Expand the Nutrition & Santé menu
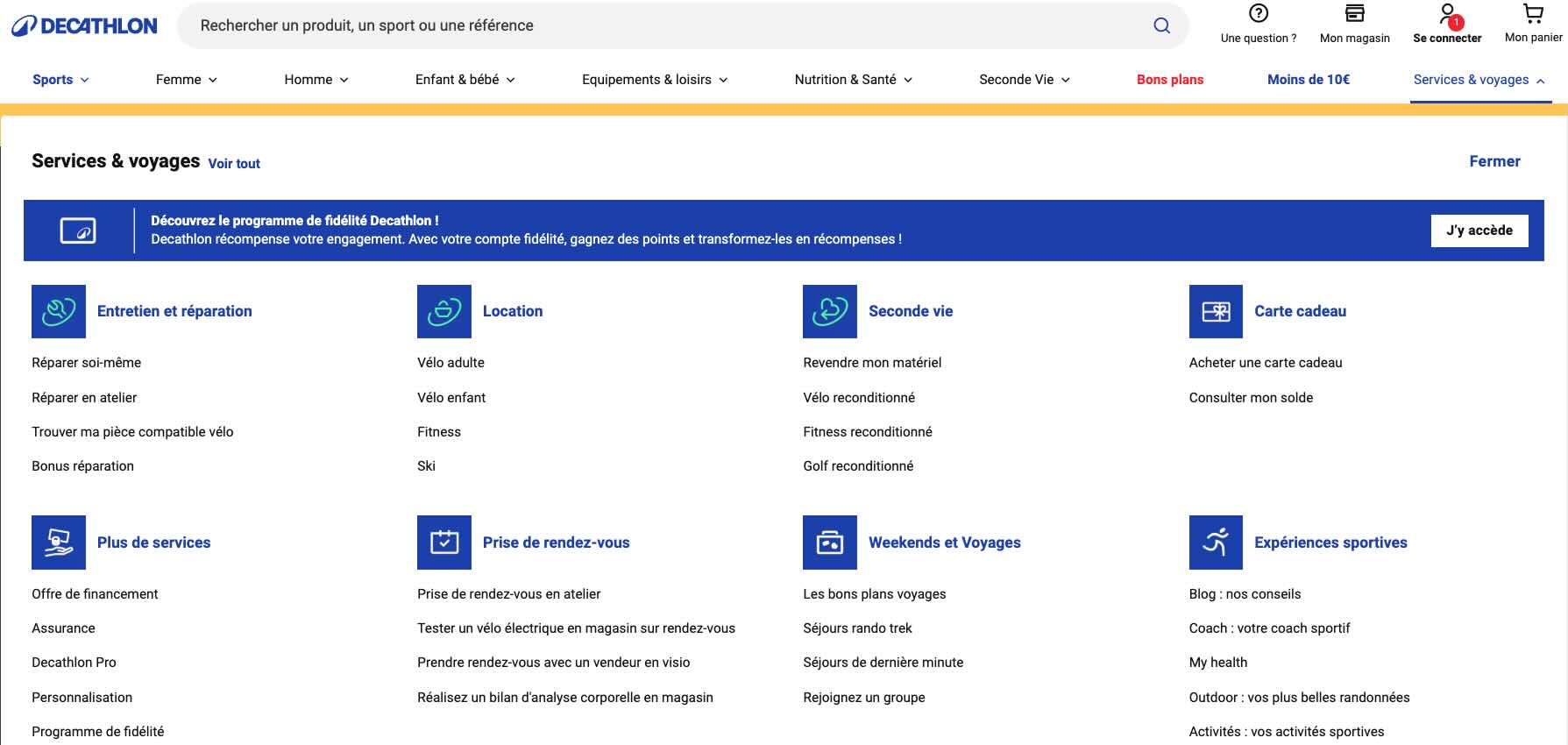 point(854,80)
